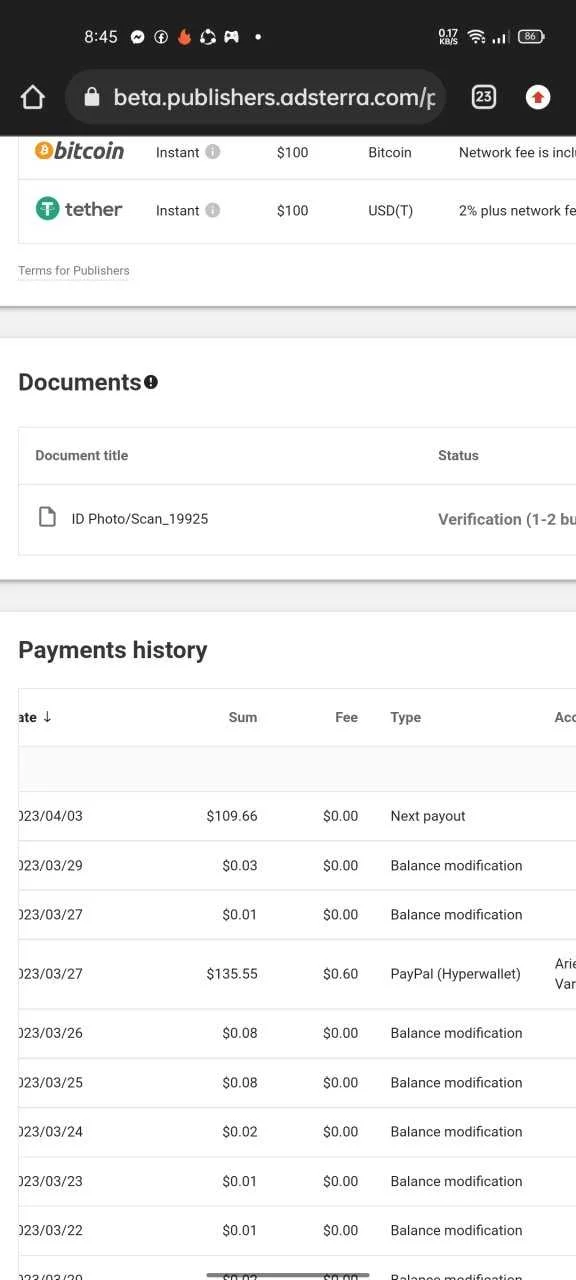Screen dimensions: 576x1280
Task: Select the Bitcoin currency cell
Action: pos(390,152)
